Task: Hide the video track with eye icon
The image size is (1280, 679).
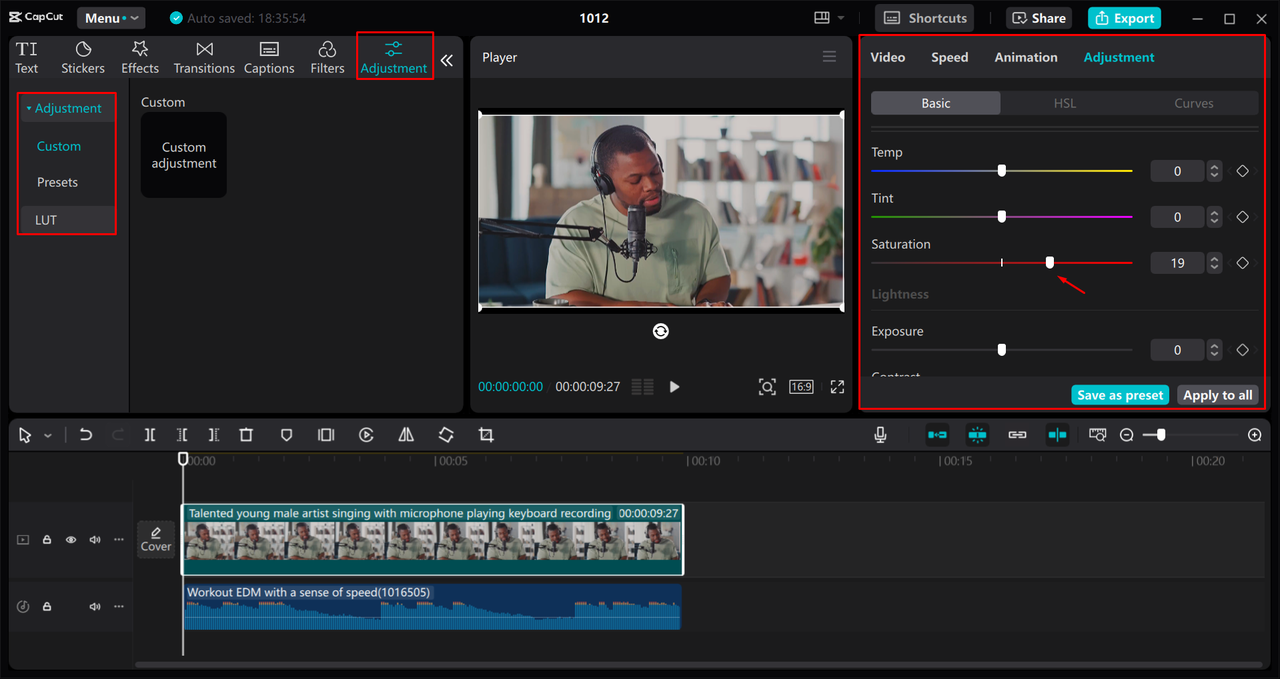Action: [71, 540]
